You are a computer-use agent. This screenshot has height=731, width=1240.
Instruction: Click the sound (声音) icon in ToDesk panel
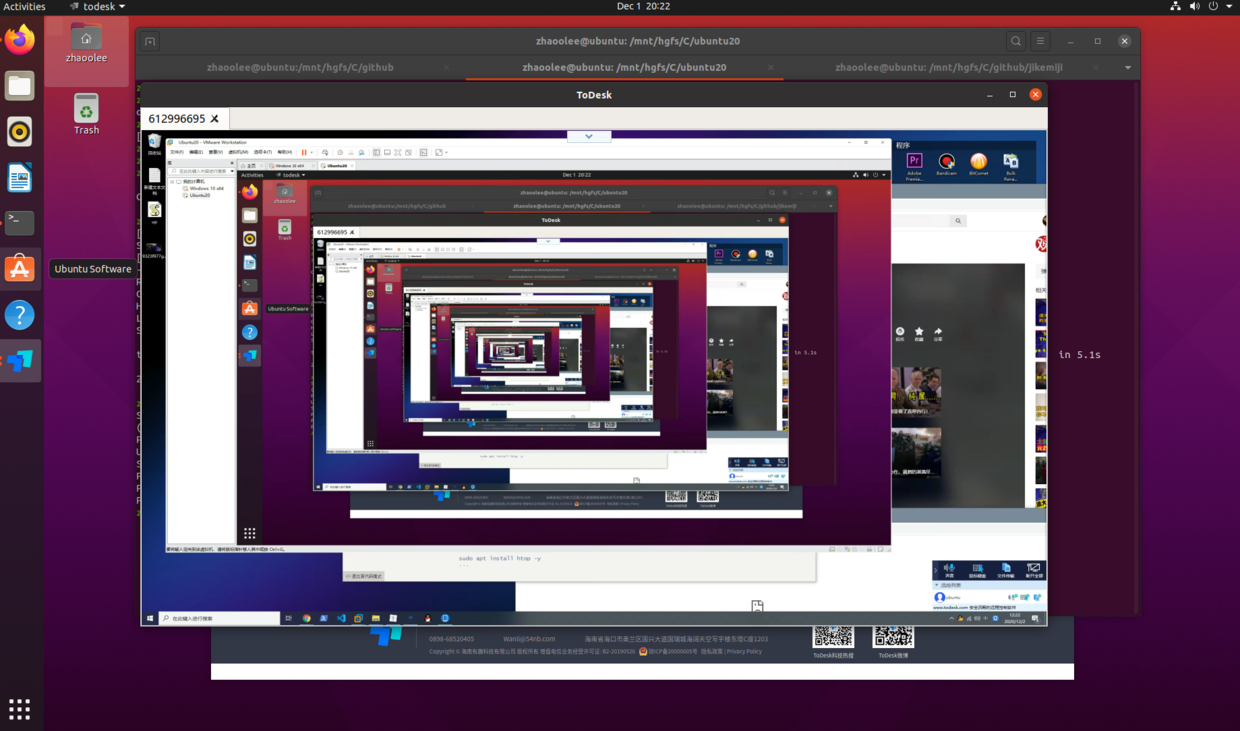pos(948,567)
